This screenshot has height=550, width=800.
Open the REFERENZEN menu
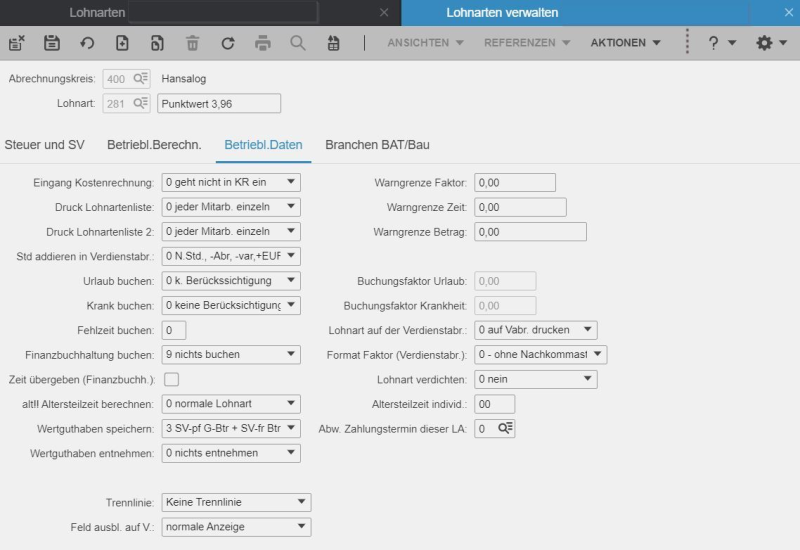coord(527,43)
